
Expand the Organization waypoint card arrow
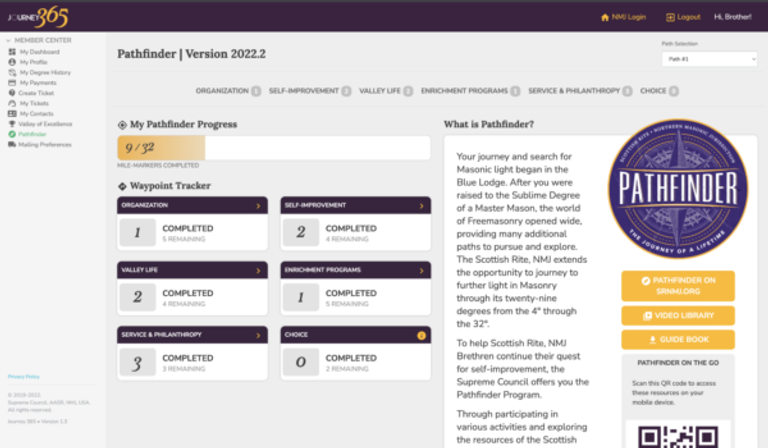(258, 206)
